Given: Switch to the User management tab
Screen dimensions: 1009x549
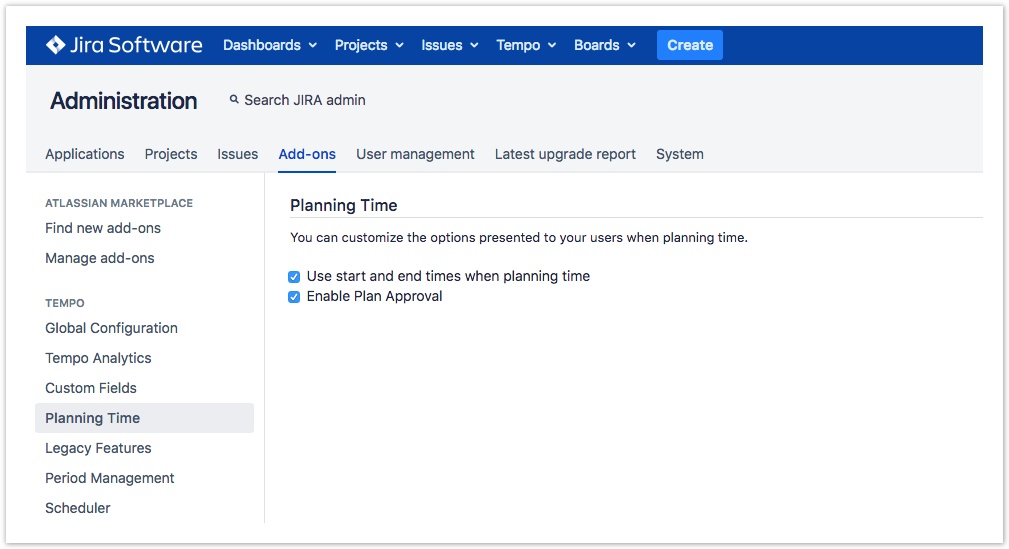Looking at the screenshot, I should pos(415,154).
